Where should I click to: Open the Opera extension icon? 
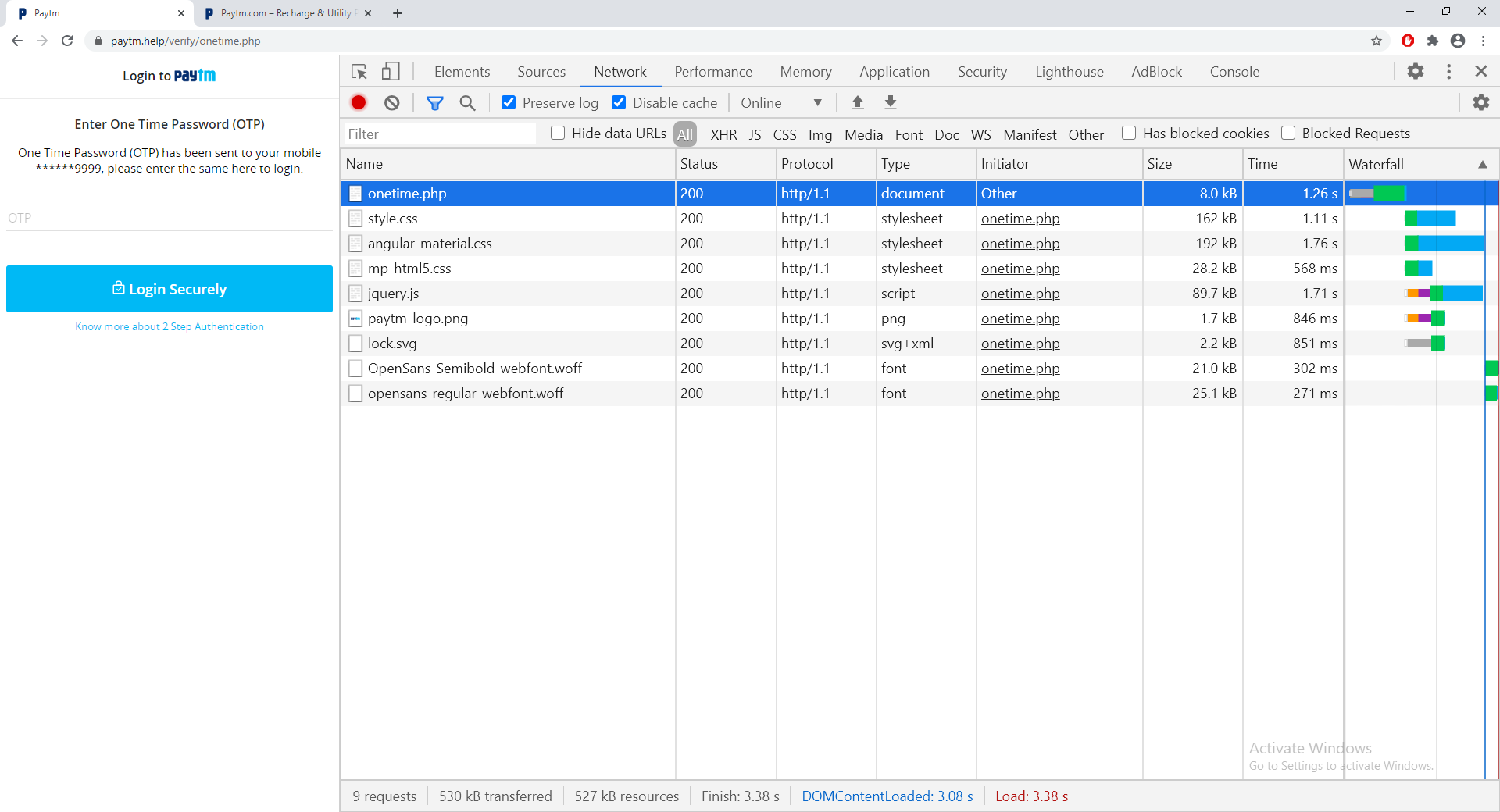point(1408,41)
